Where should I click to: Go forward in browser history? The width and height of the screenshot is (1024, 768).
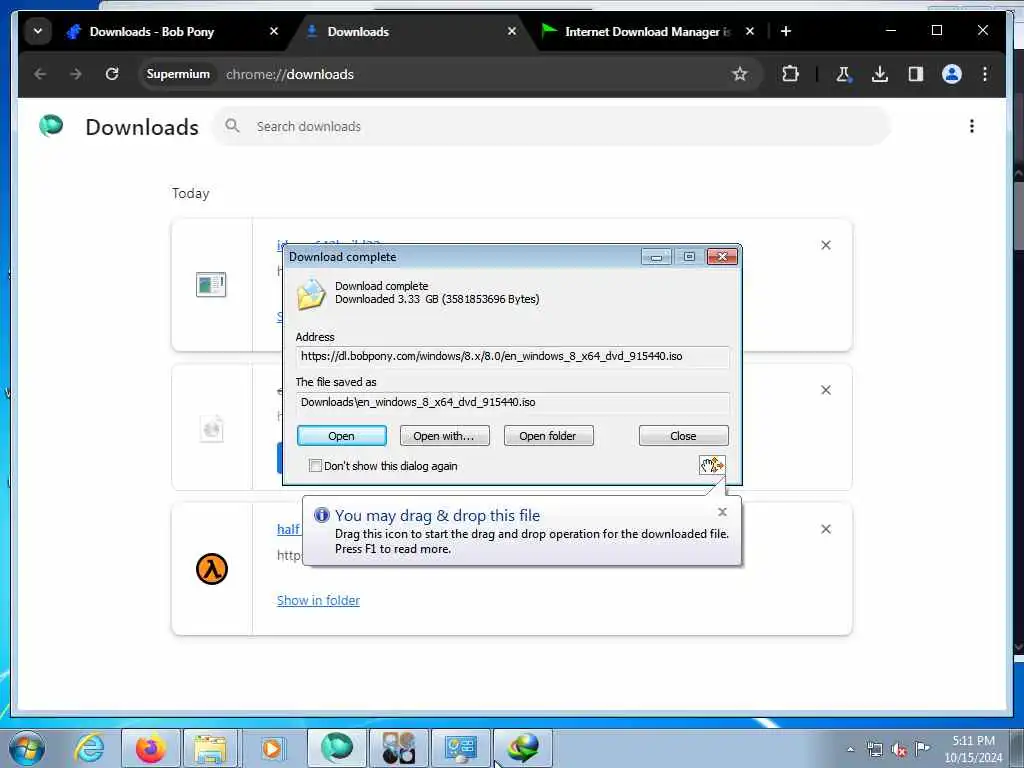[x=76, y=74]
